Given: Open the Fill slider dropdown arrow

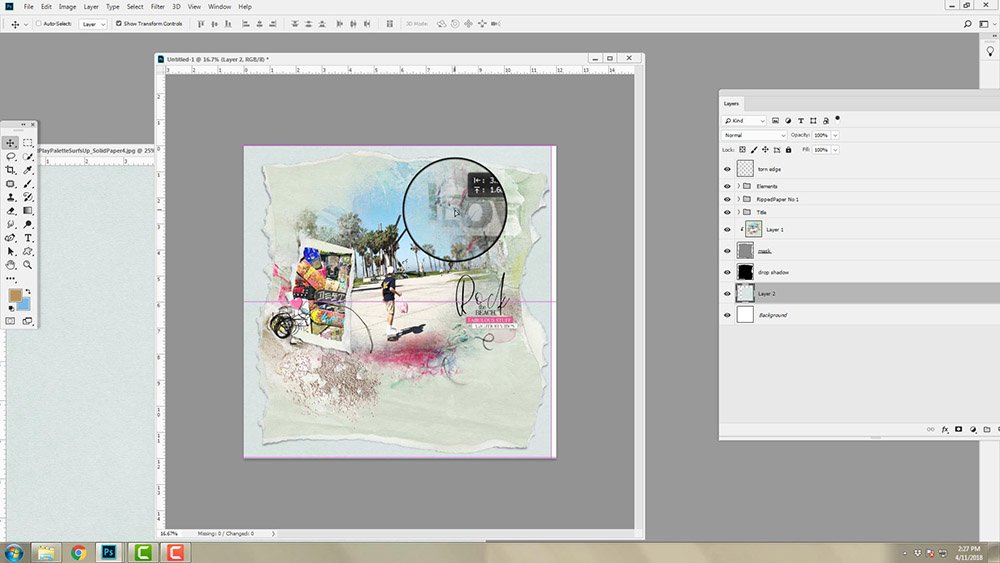Looking at the screenshot, I should pyautogui.click(x=835, y=150).
